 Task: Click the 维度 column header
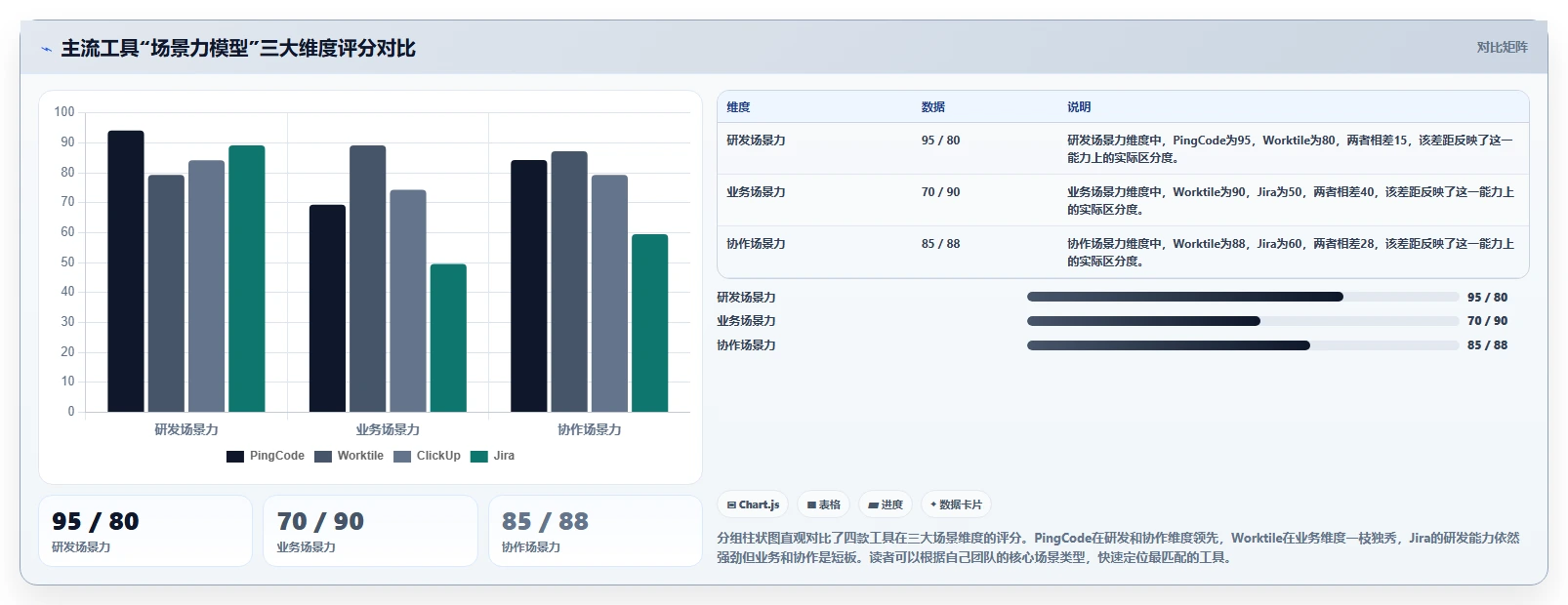738,107
